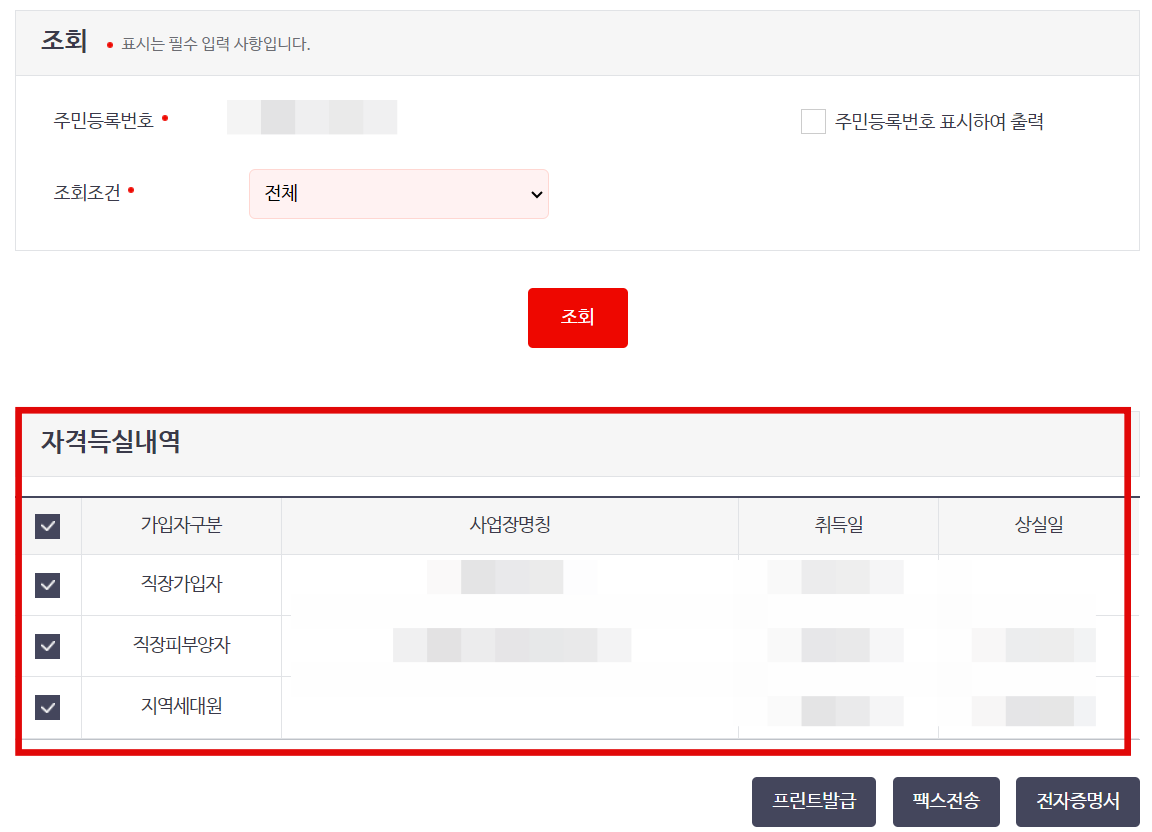This screenshot has height=832, width=1152.
Task: Click the 전자증명서 button
Action: 1077,801
